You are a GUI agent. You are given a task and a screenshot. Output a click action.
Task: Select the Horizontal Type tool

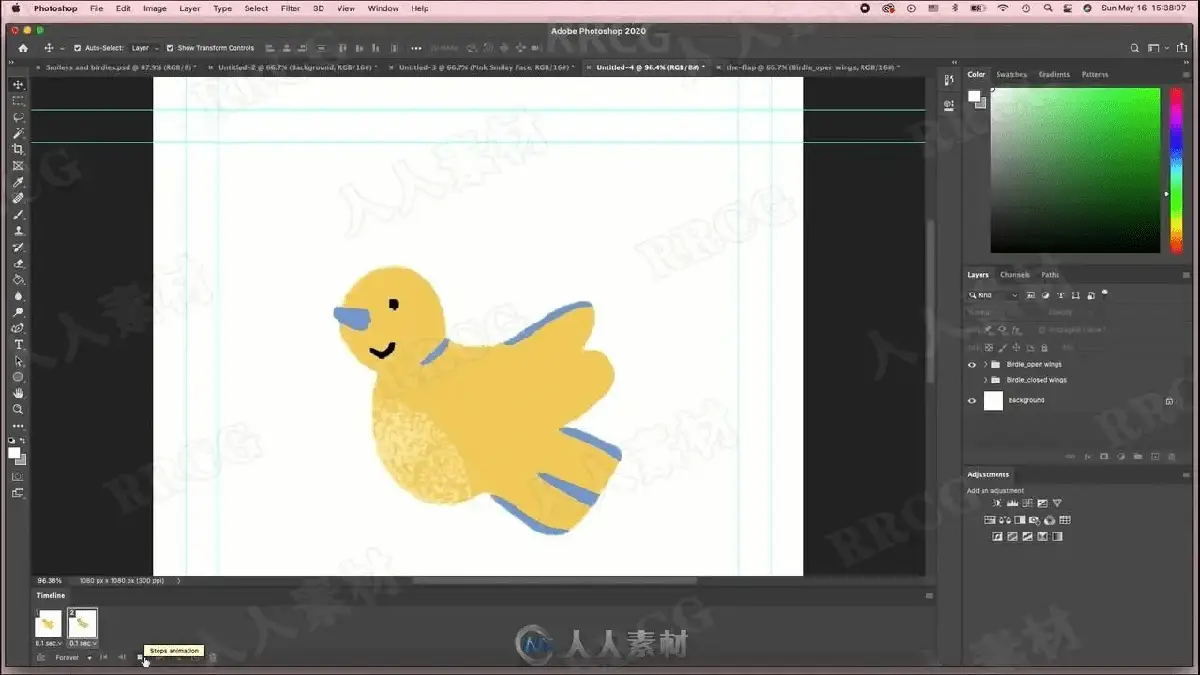(18, 344)
